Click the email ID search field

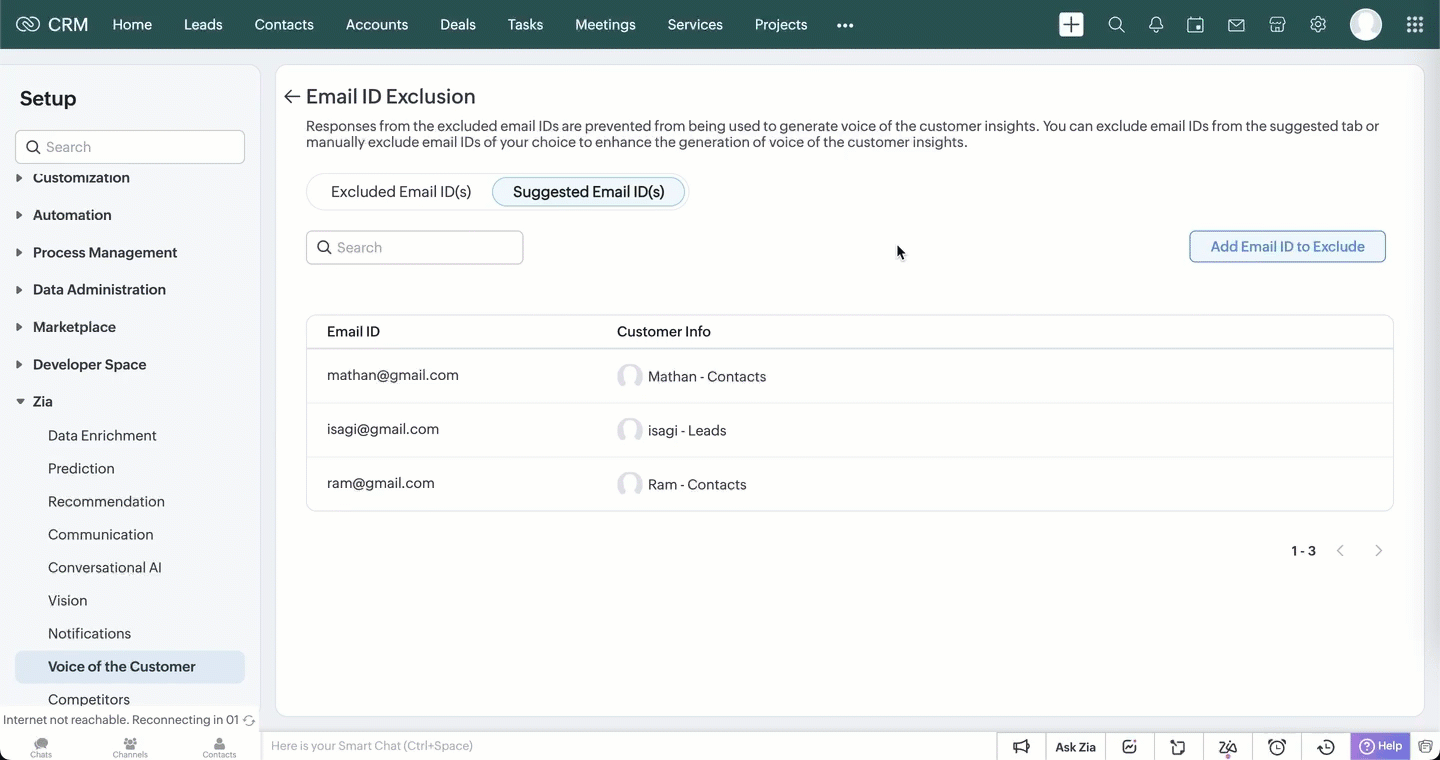pos(414,248)
